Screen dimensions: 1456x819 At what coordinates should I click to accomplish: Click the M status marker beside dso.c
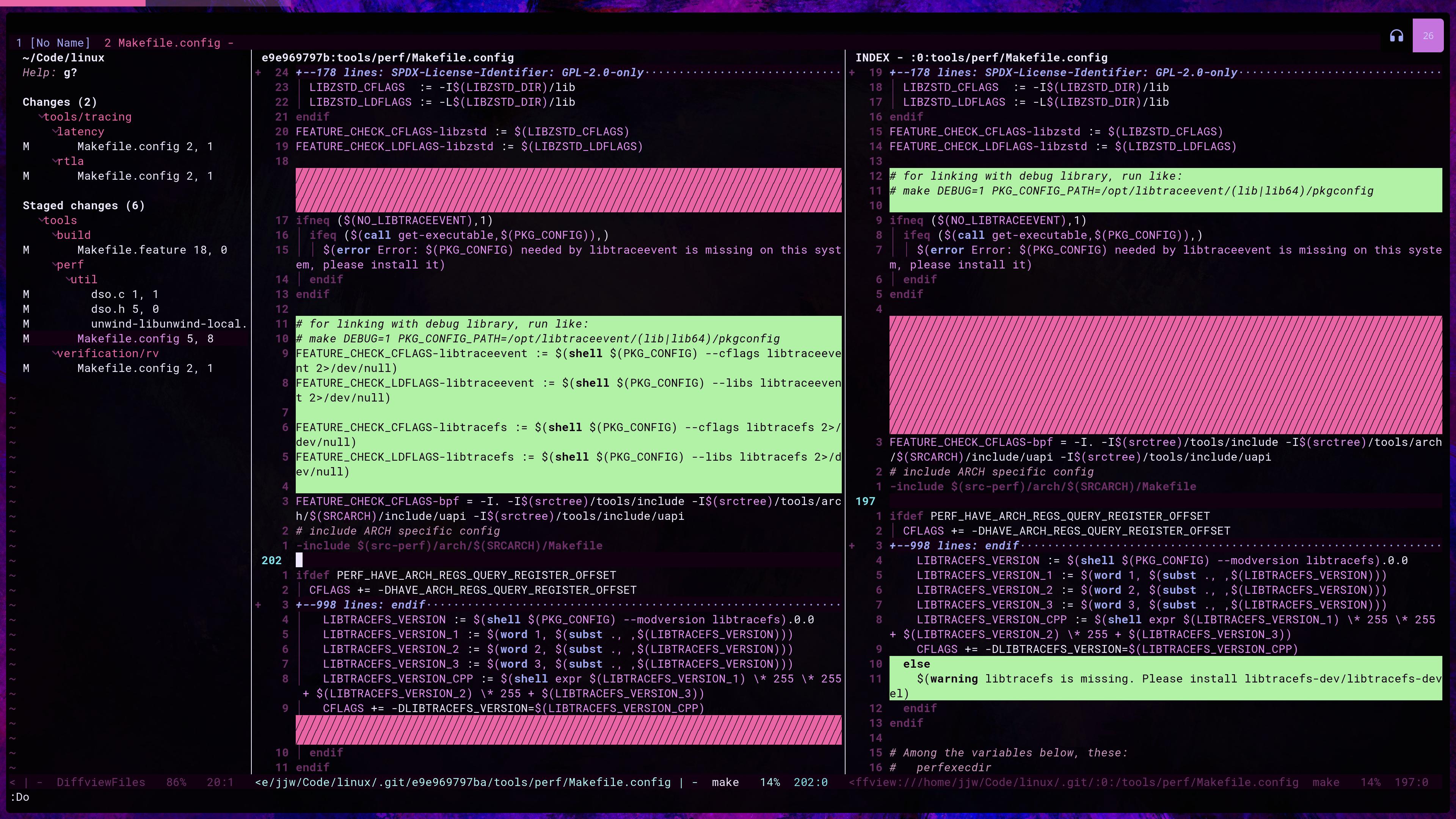tap(26, 295)
